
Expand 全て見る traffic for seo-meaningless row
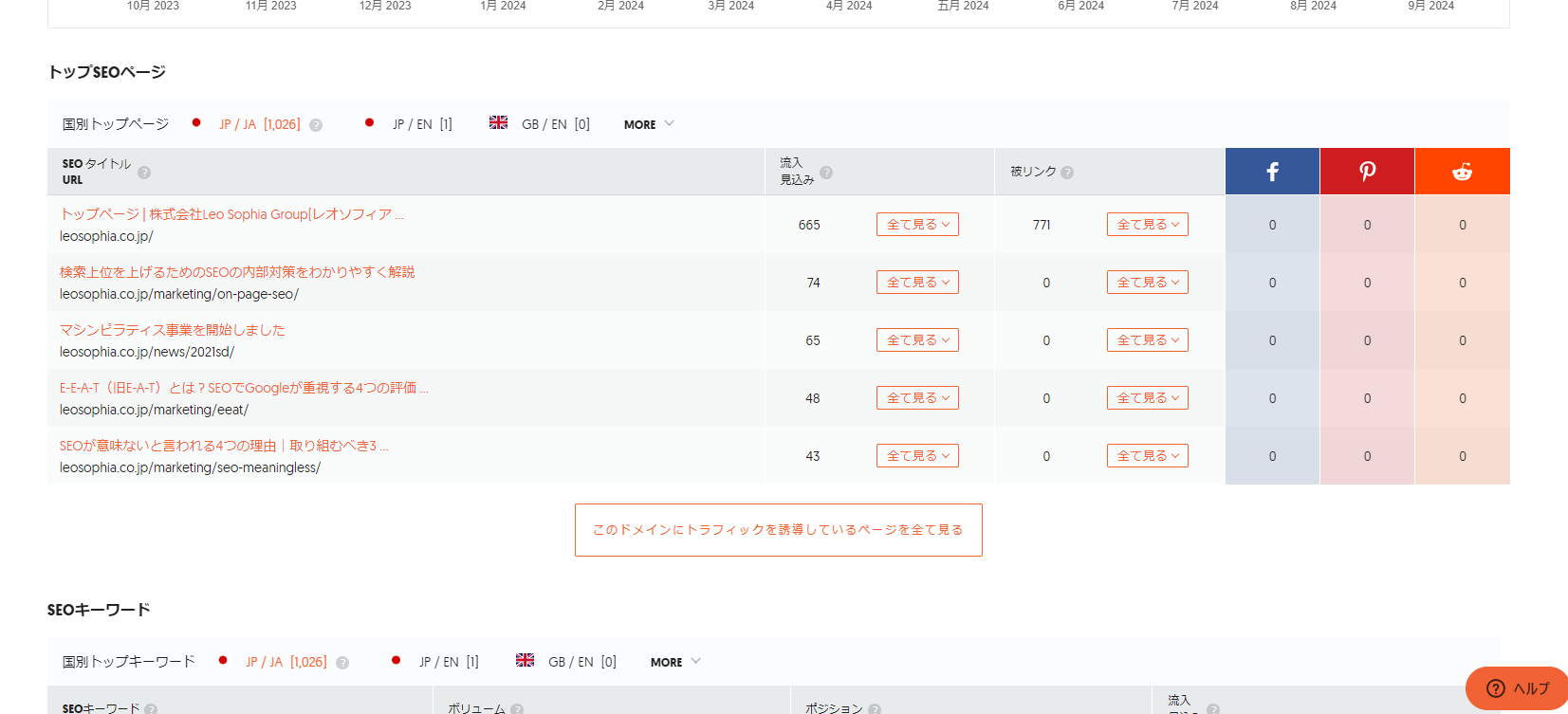917,456
